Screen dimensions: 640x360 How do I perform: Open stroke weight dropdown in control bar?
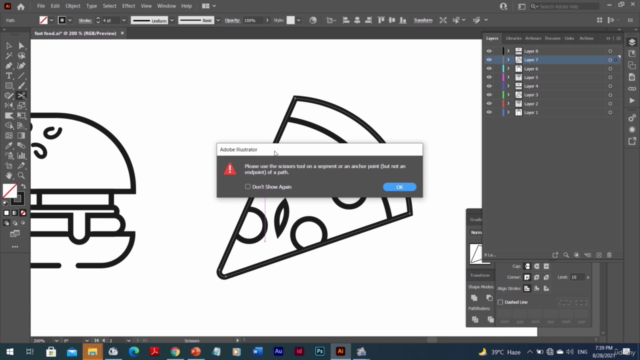[x=124, y=20]
